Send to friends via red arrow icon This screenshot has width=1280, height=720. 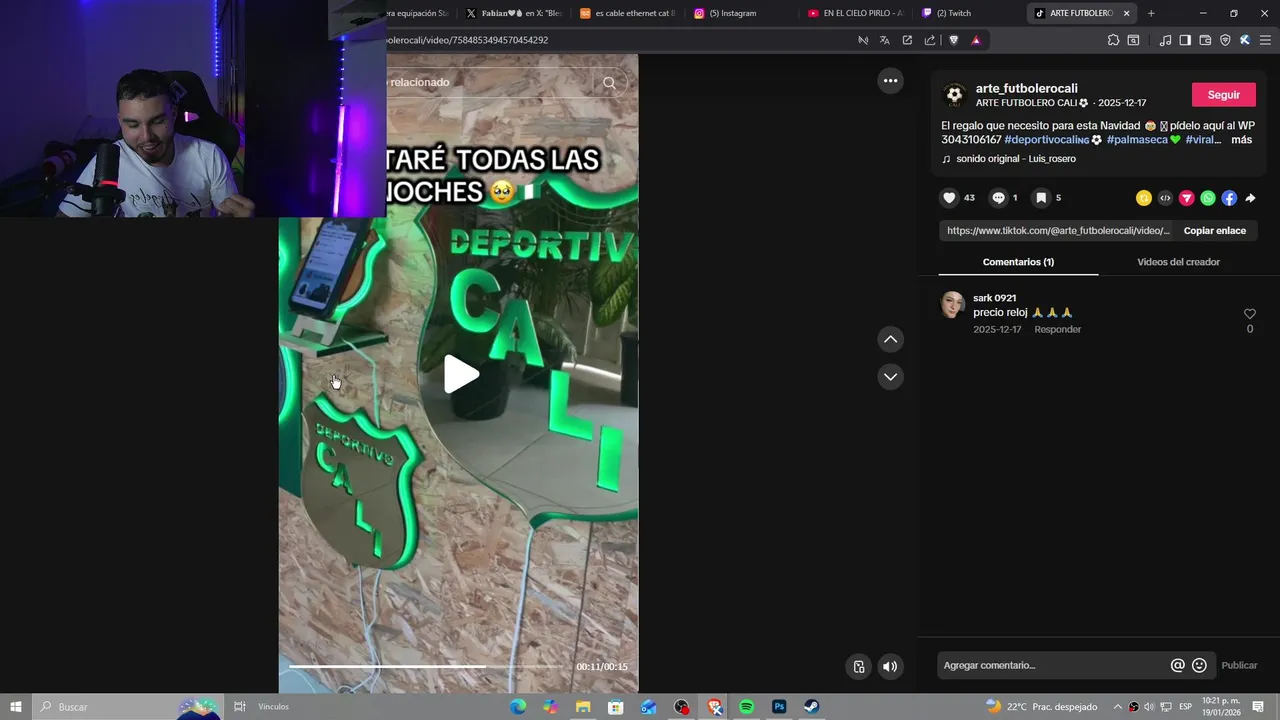tap(1187, 198)
